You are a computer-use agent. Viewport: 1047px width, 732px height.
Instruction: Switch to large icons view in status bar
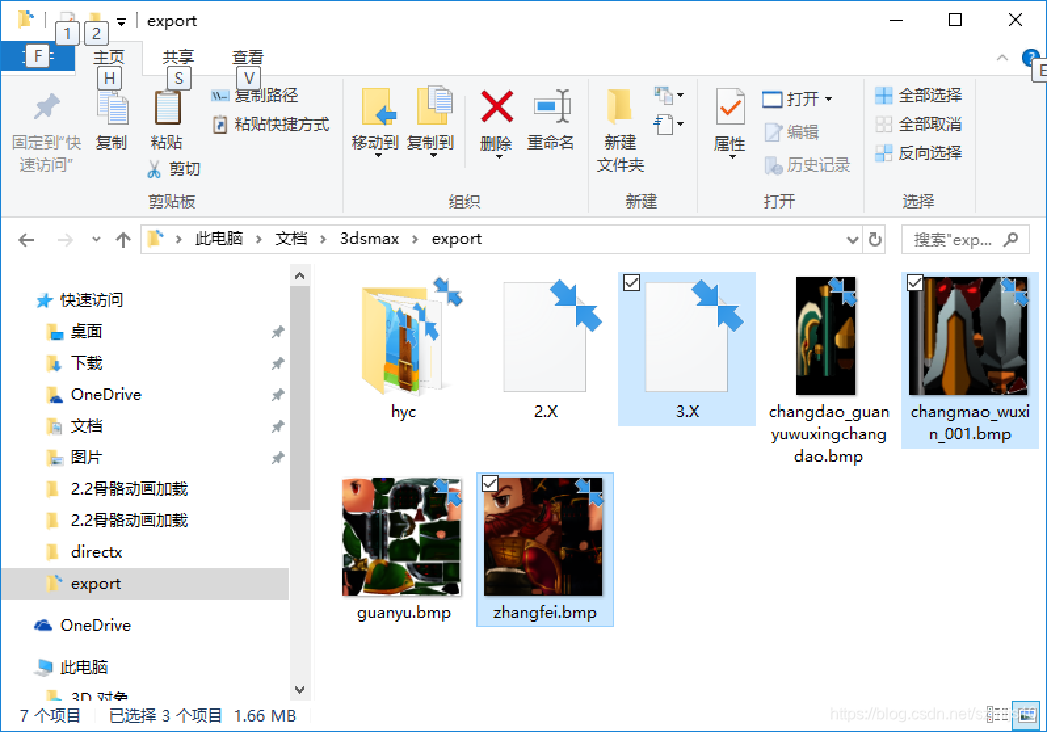[1027, 714]
